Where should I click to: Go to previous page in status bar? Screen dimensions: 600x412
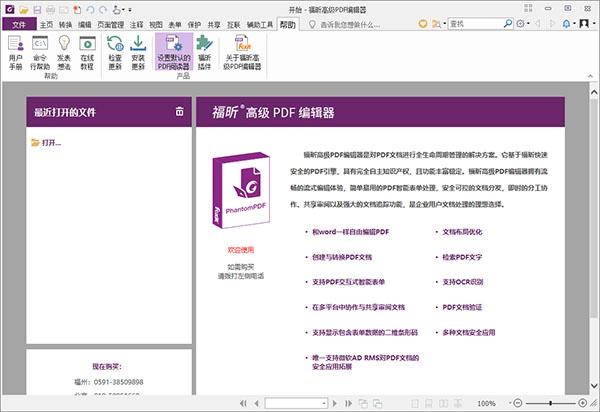click(256, 403)
